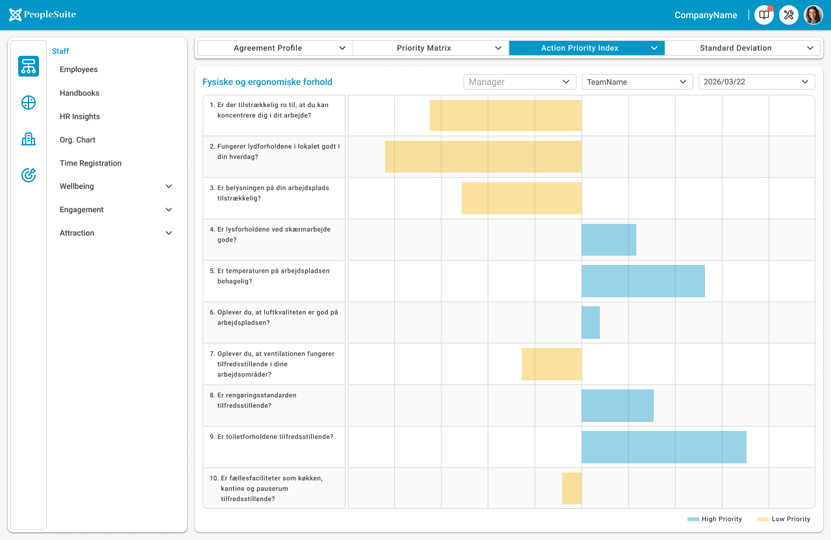Select question 4 about lysforholdene ved skærmarbejde
Screen dimensions: 831x540
tap(274, 240)
